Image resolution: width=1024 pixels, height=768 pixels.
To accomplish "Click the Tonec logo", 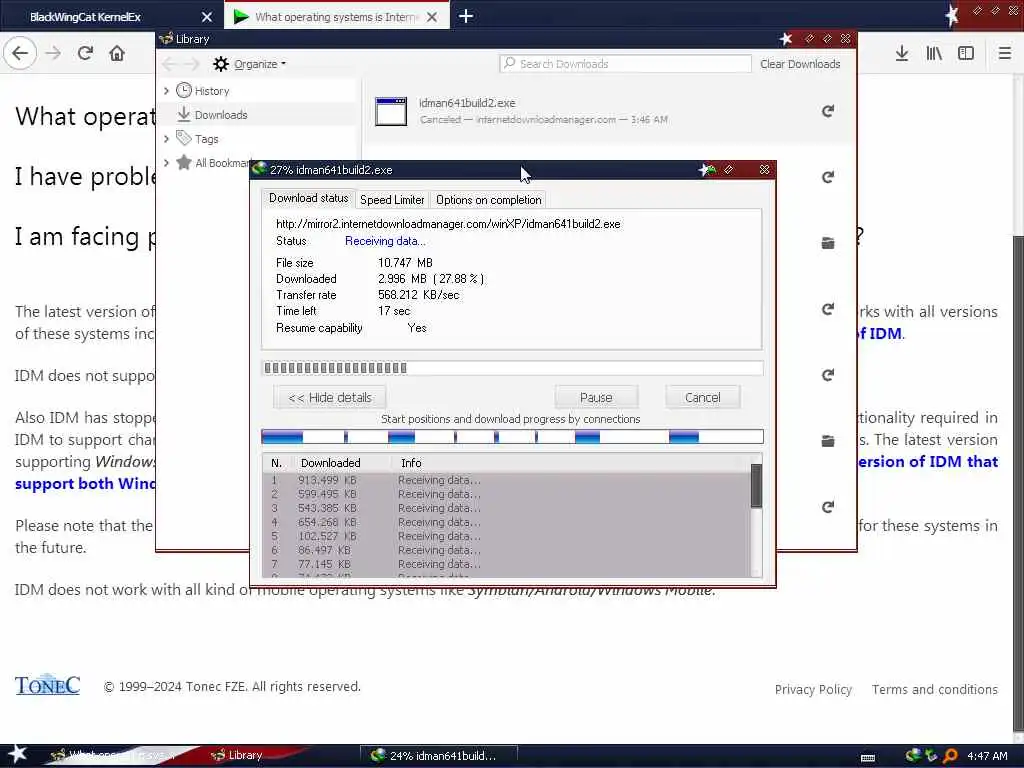I will 47,684.
